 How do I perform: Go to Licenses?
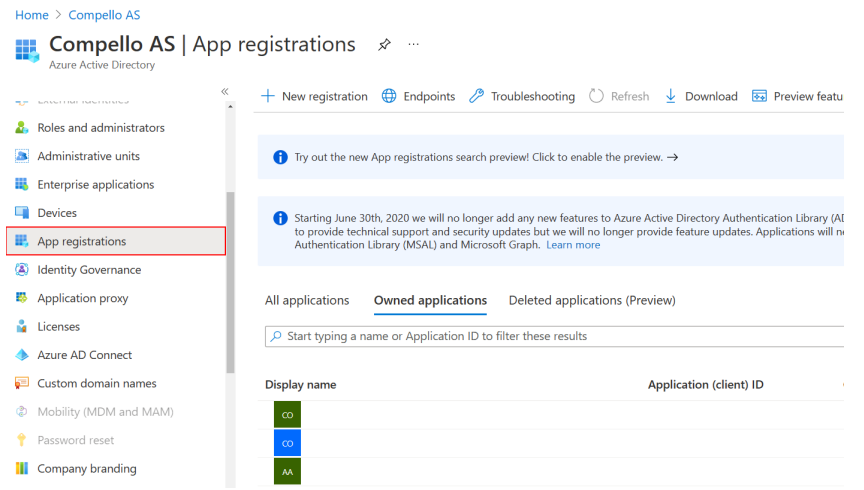point(58,326)
